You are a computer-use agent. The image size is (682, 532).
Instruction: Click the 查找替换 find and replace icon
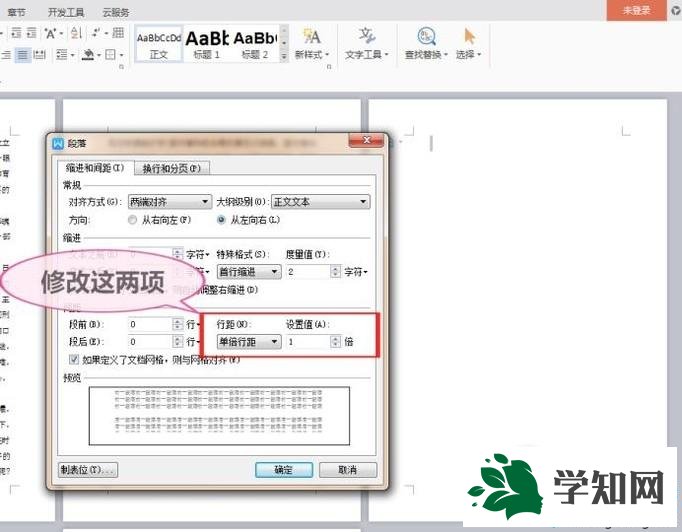[426, 37]
